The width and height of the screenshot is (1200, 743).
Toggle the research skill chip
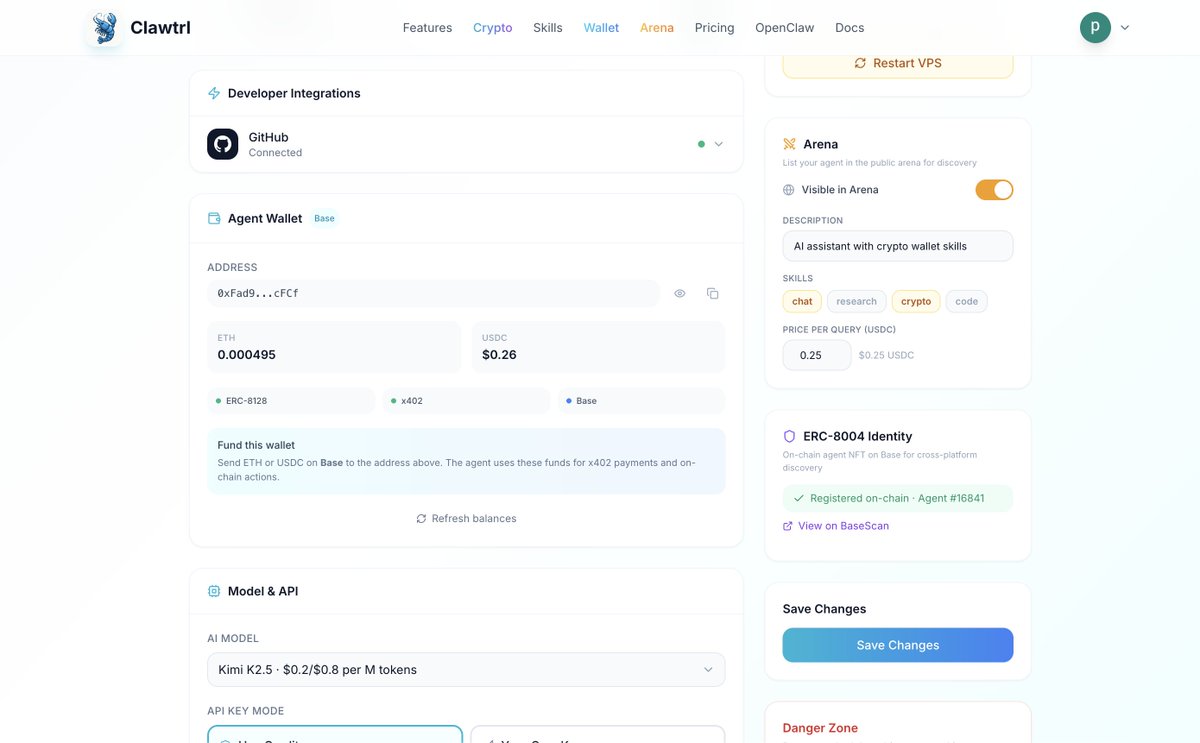[856, 301]
